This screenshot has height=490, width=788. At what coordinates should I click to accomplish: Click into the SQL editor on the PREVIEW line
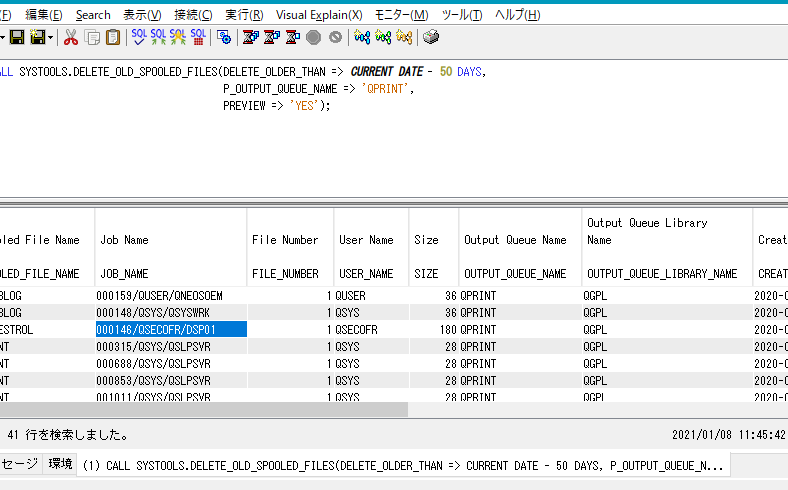(x=276, y=106)
